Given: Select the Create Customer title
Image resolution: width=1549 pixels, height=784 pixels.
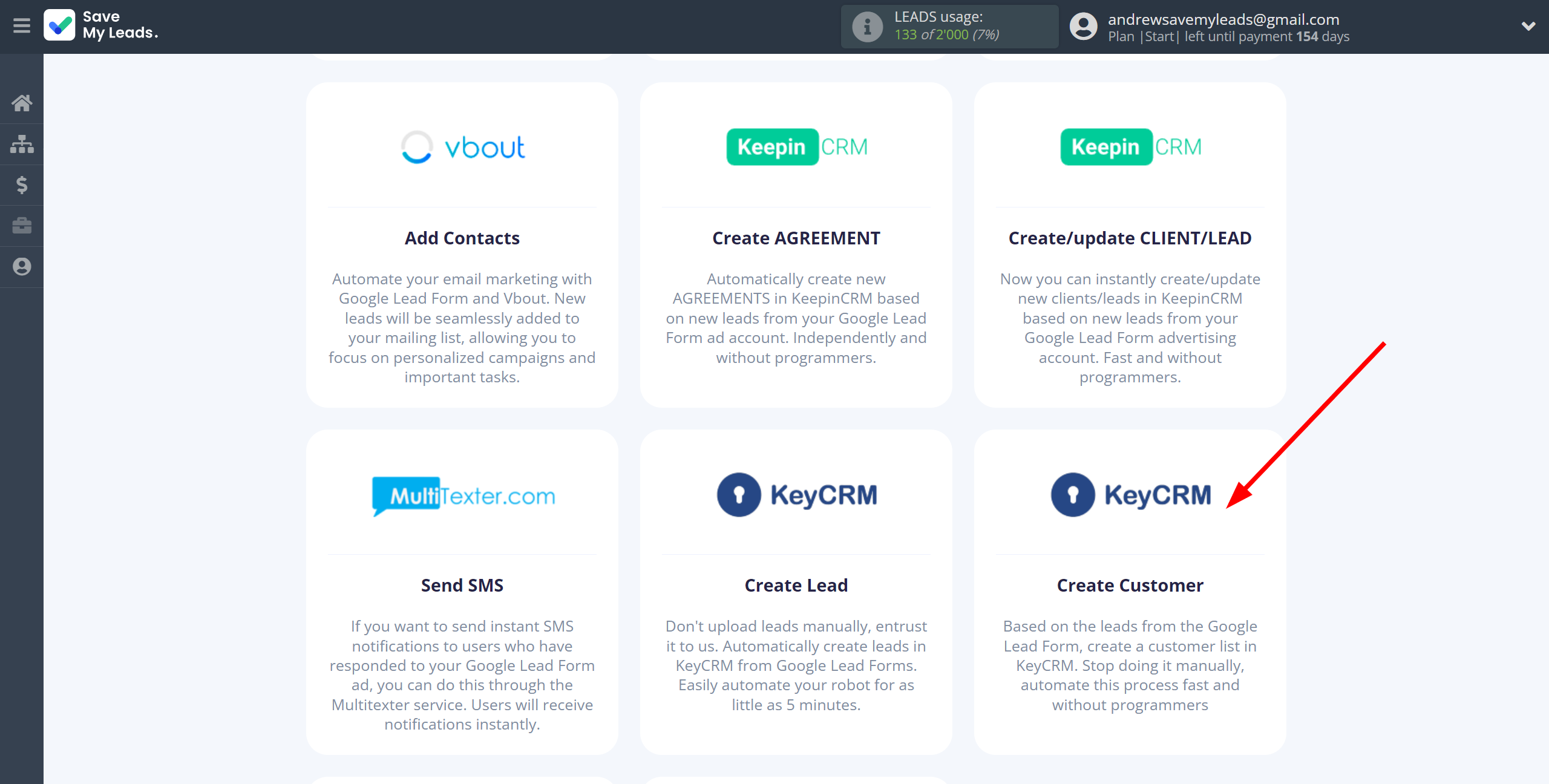Looking at the screenshot, I should click(x=1130, y=586).
